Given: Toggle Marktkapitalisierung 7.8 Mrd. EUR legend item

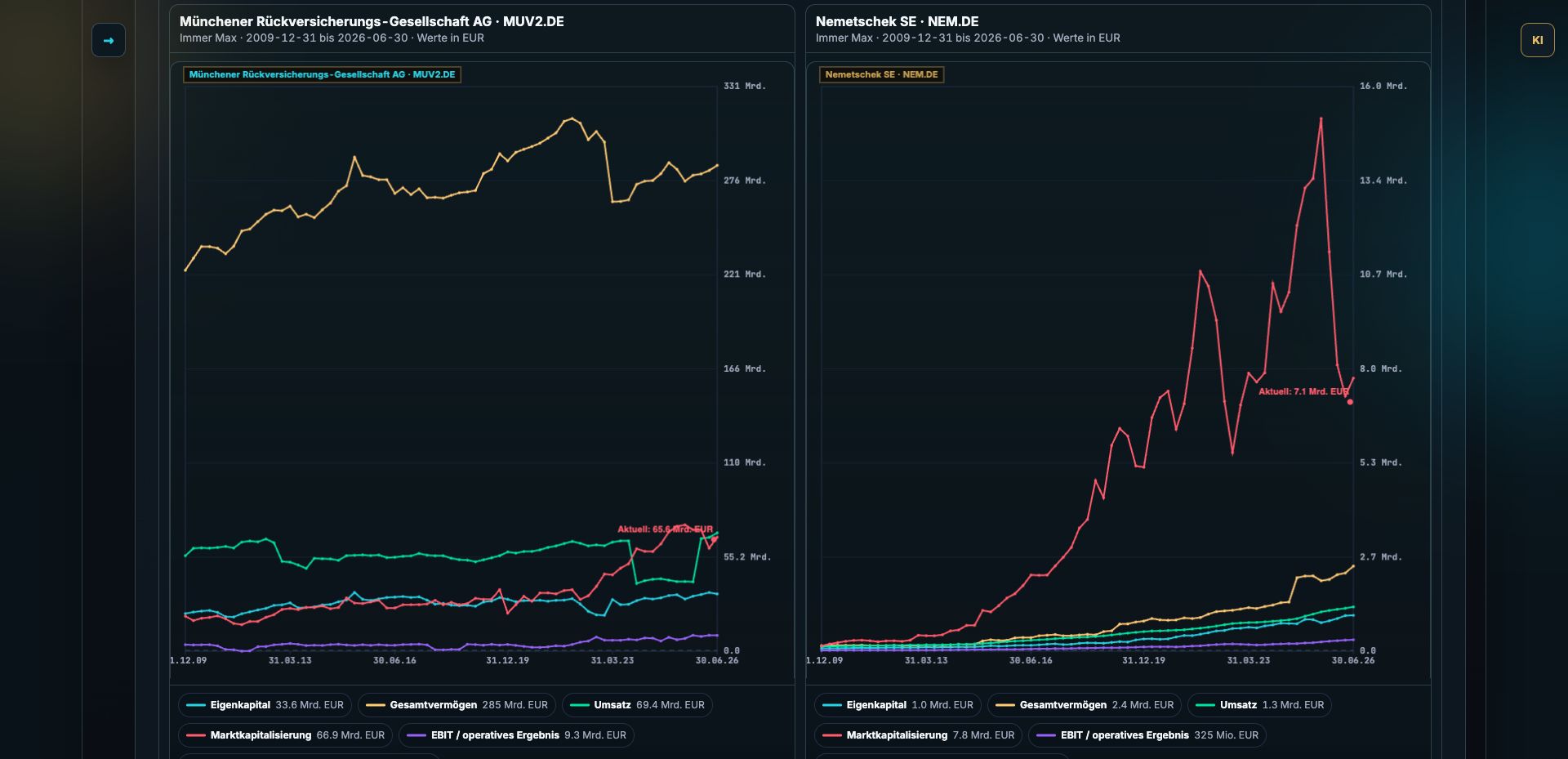Looking at the screenshot, I should [x=919, y=735].
